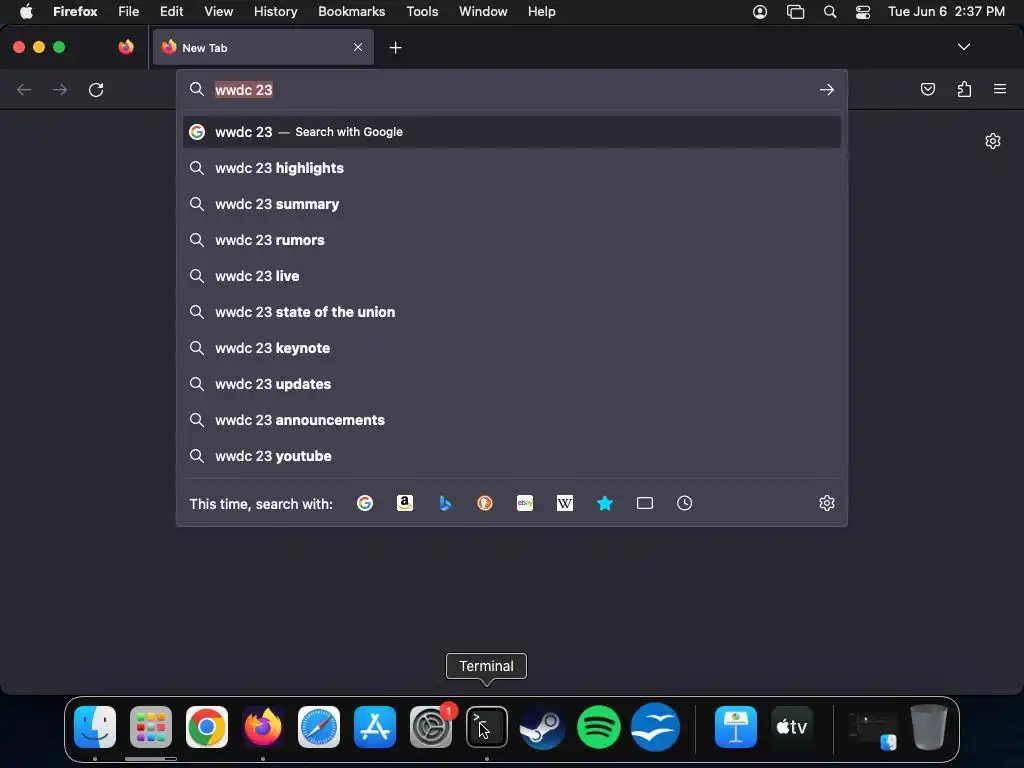Search history using clock icon

click(684, 503)
